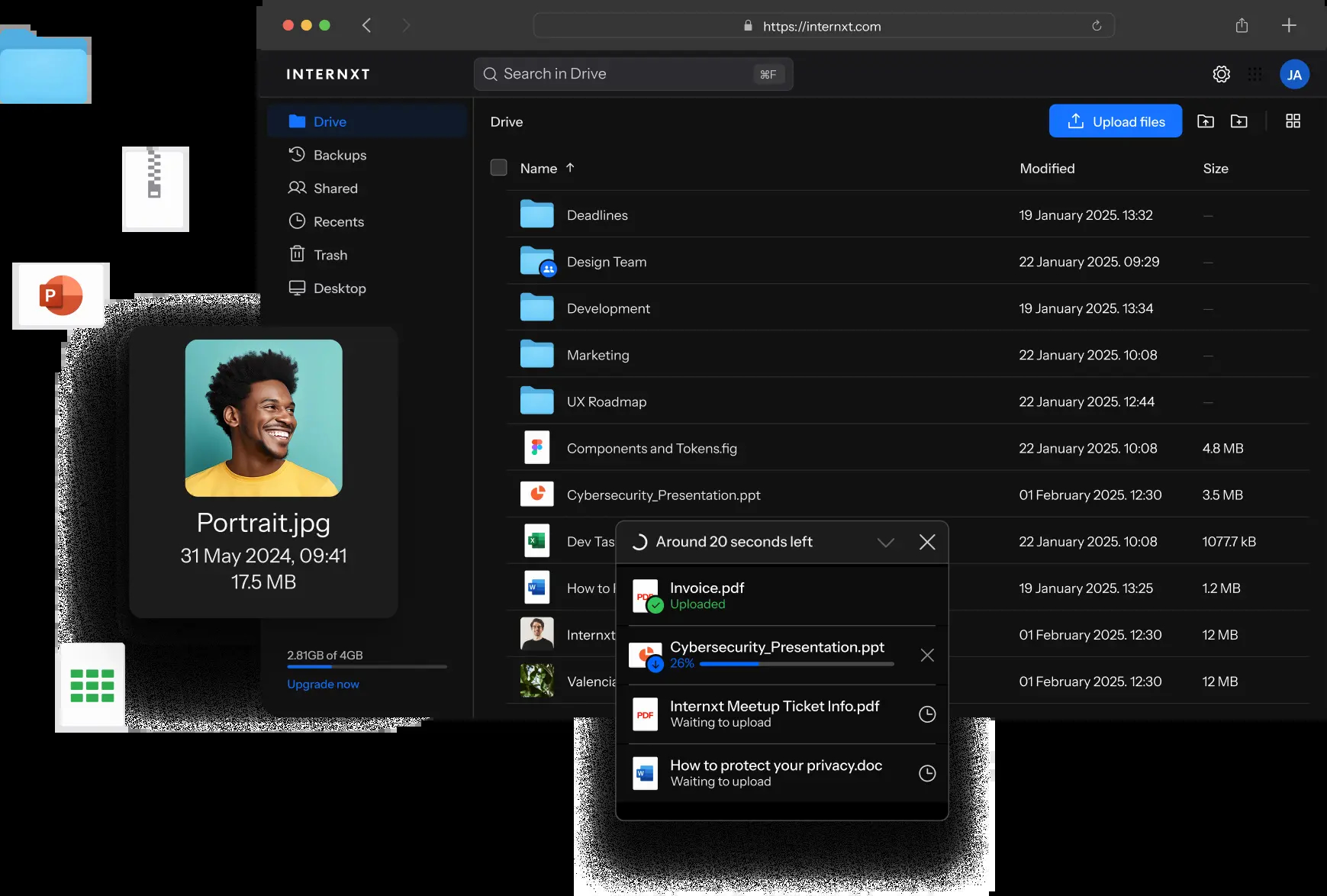This screenshot has width=1327, height=896.
Task: Click the create new folder icon
Action: click(x=1240, y=121)
